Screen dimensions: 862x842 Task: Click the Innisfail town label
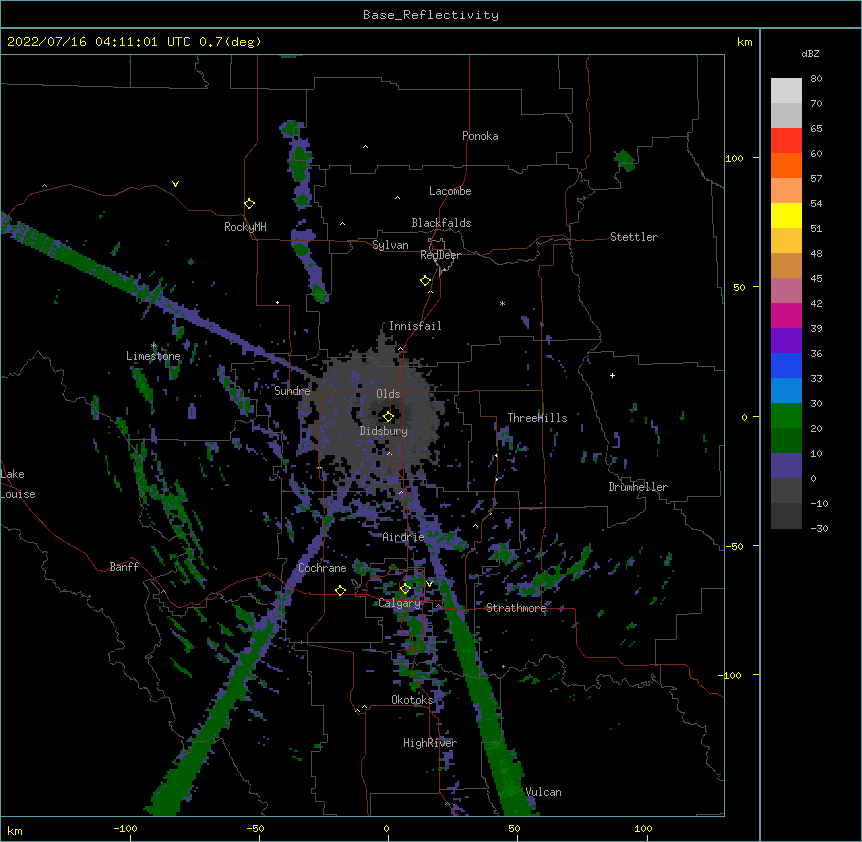point(415,326)
